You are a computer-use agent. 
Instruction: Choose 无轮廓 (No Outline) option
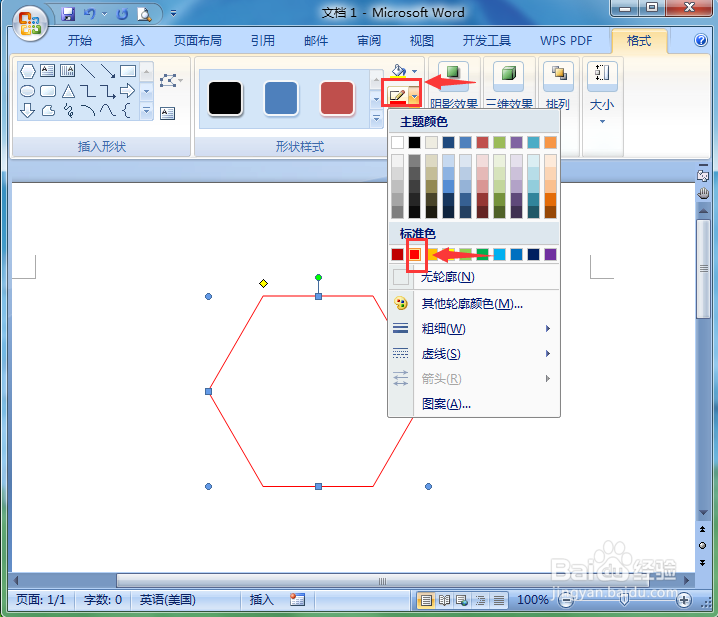[474, 277]
